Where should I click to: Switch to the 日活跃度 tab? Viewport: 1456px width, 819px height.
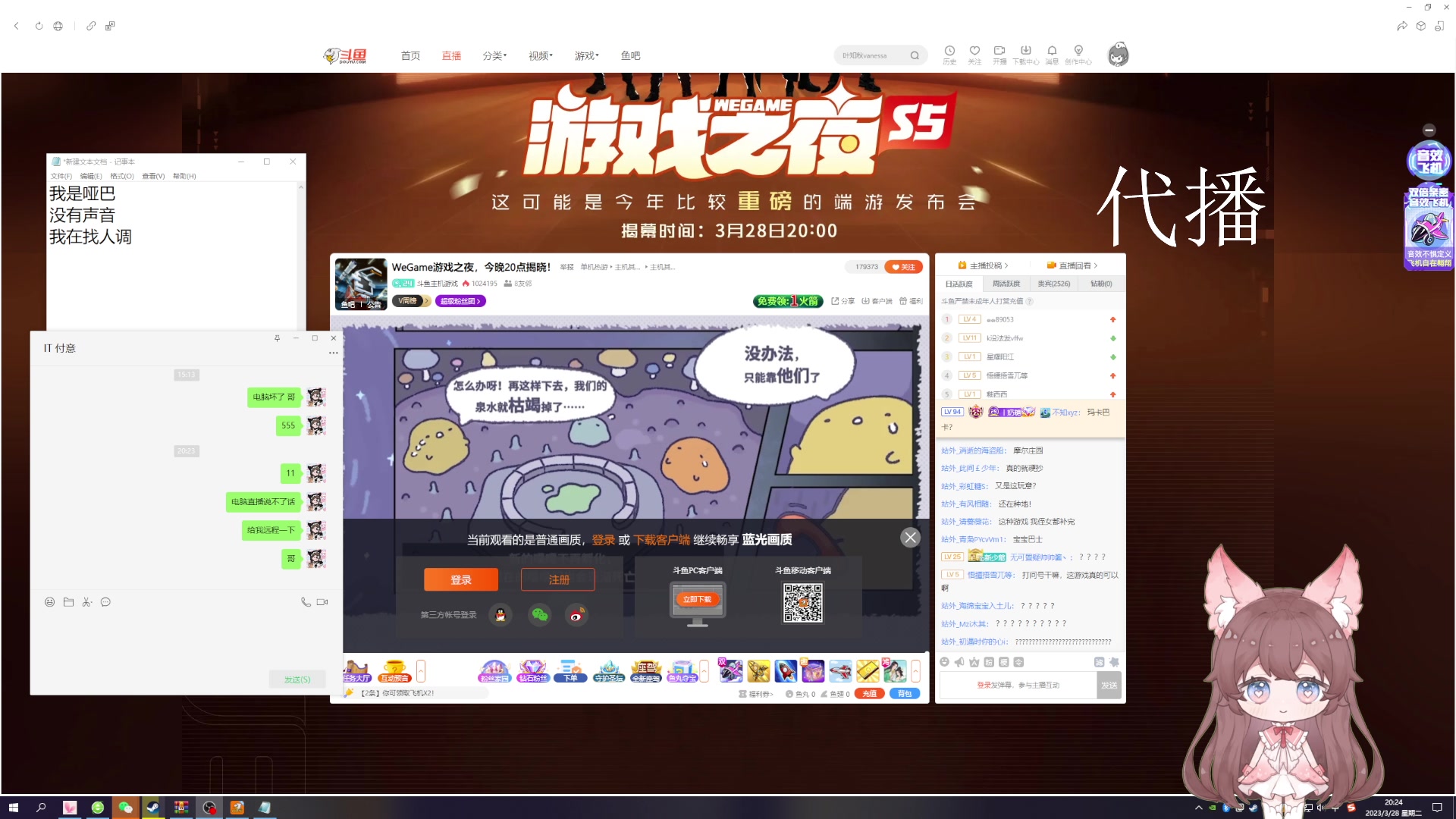959,284
